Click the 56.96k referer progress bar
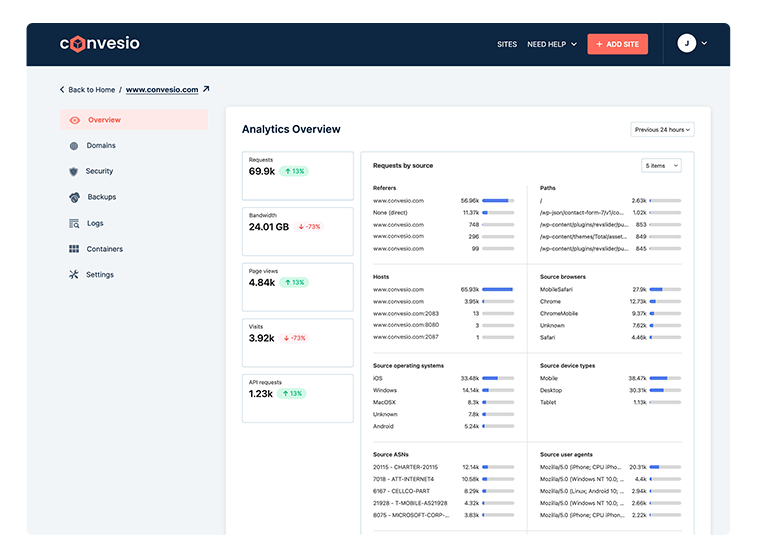This screenshot has width=758, height=554. point(498,201)
